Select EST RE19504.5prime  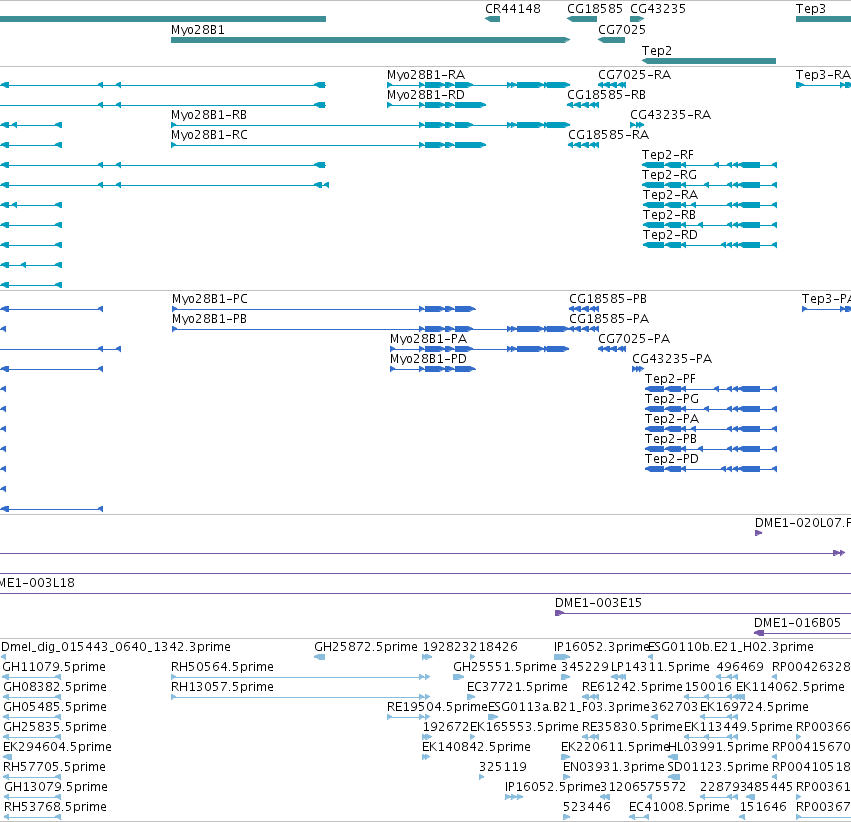(409, 717)
